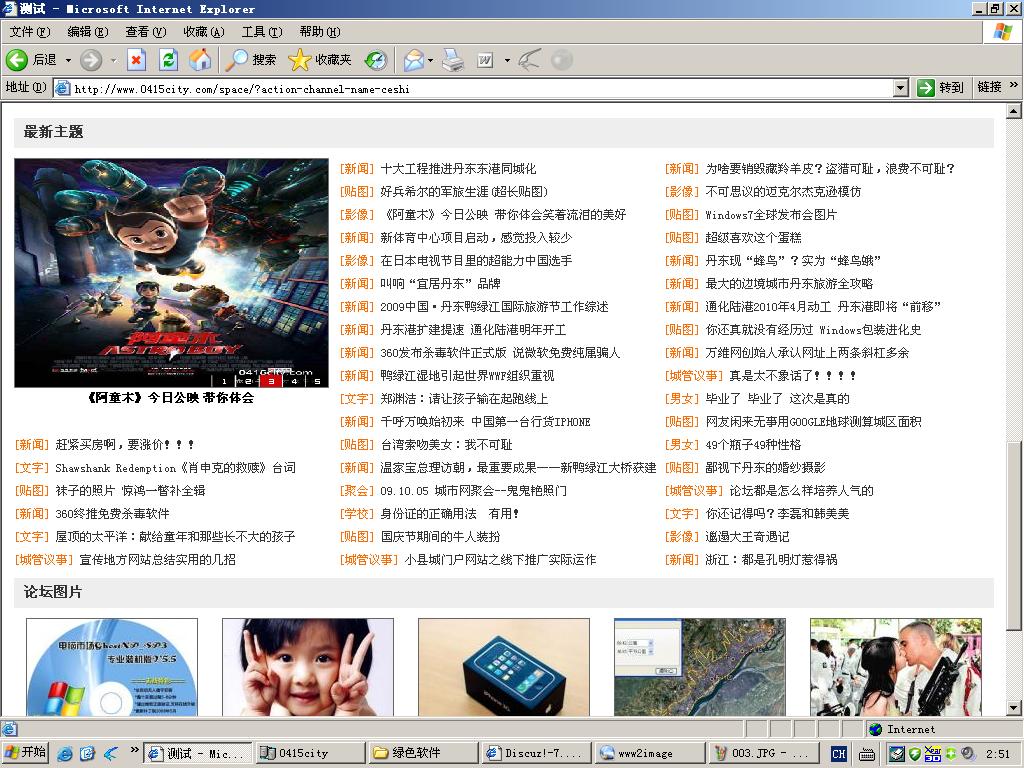
Task: Open Forward button history dropdown arrow
Action: coord(113,60)
